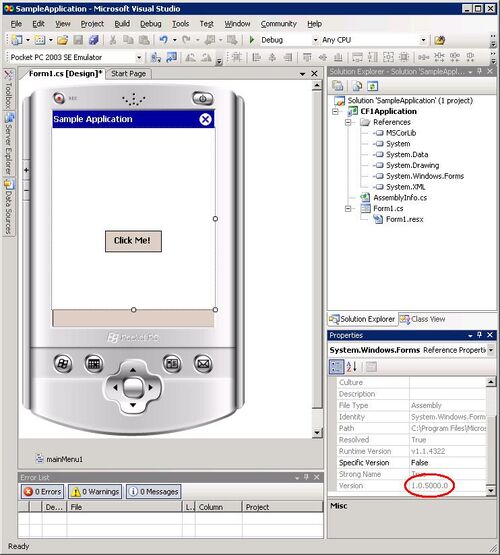The width and height of the screenshot is (500, 555).
Task: Click the Open File folder icon
Action: (62, 40)
